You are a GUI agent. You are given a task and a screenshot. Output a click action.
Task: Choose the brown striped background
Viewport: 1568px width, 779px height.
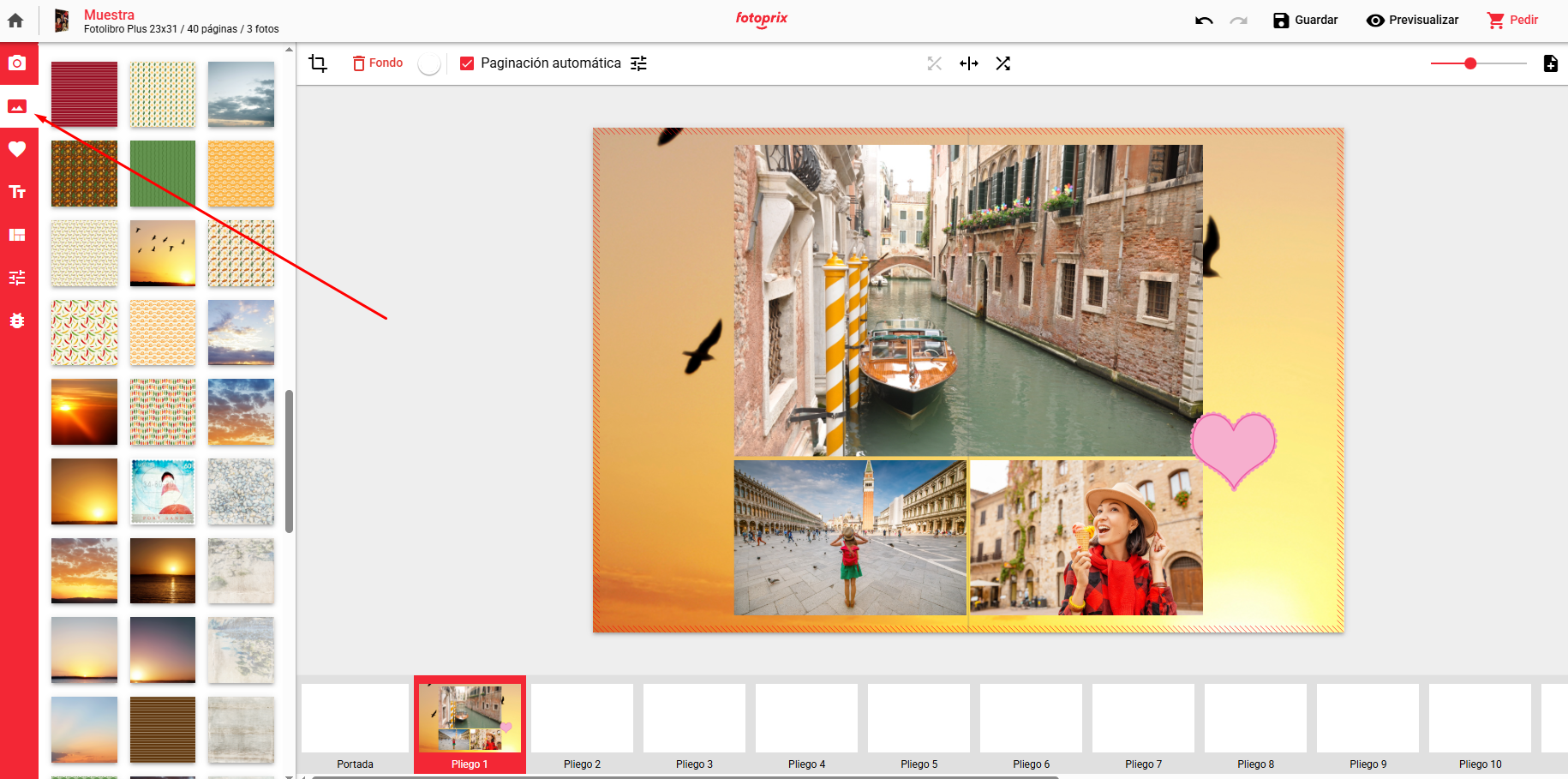pos(163,729)
